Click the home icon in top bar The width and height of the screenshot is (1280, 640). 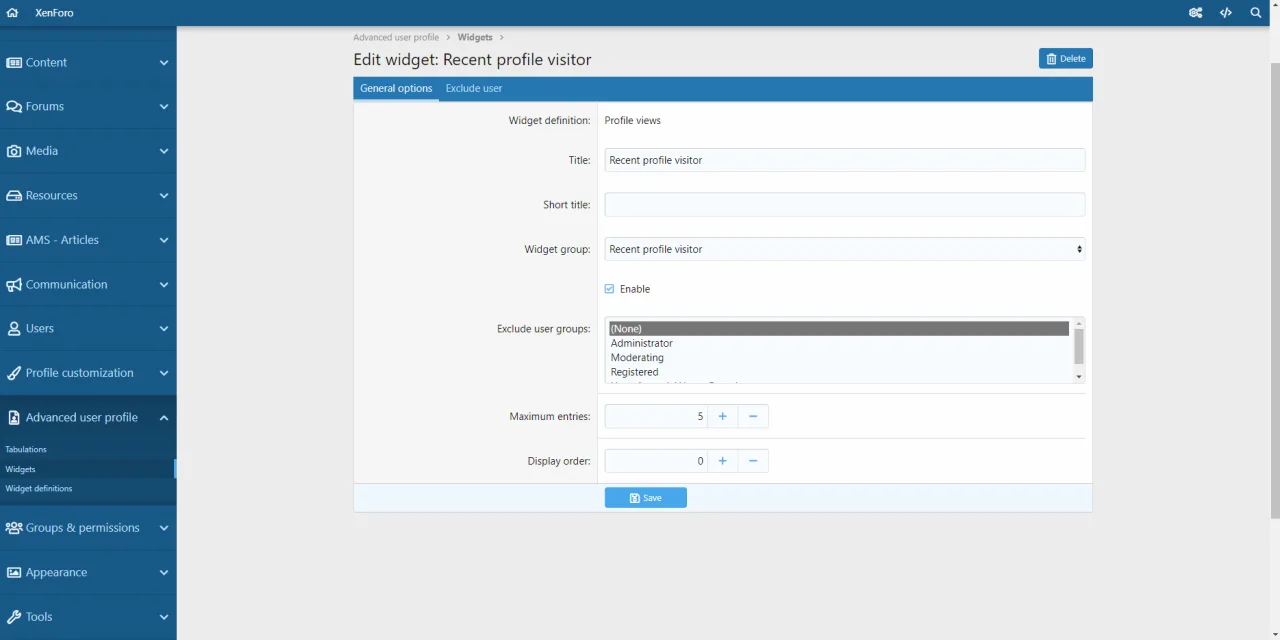click(x=13, y=13)
